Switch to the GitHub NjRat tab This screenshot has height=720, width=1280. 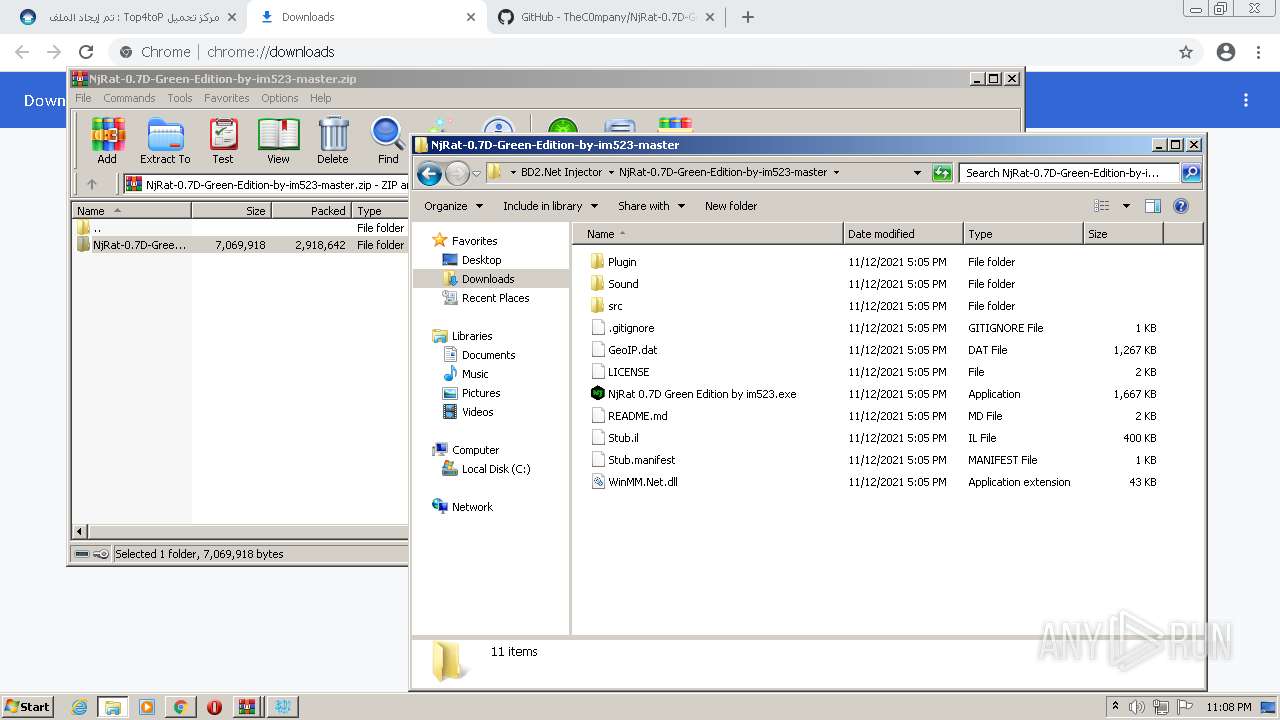pos(605,17)
